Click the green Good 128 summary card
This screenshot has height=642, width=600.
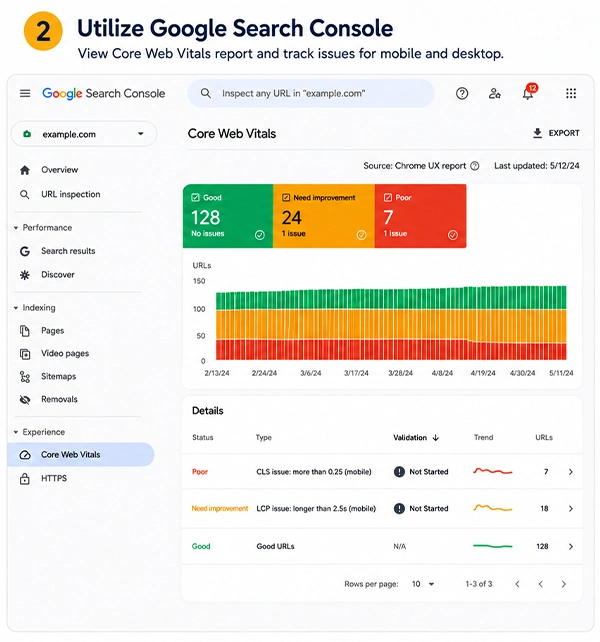(228, 216)
